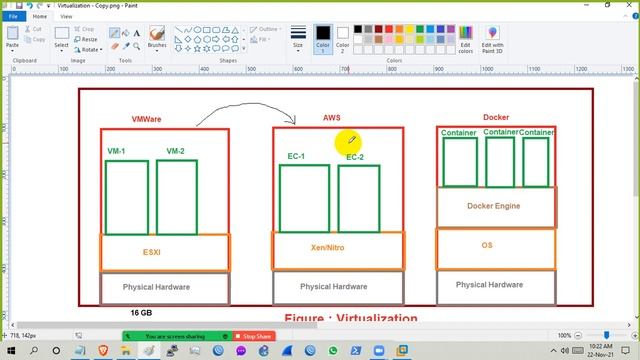
Task: Activate Color 1 swatch
Action: coord(322,39)
